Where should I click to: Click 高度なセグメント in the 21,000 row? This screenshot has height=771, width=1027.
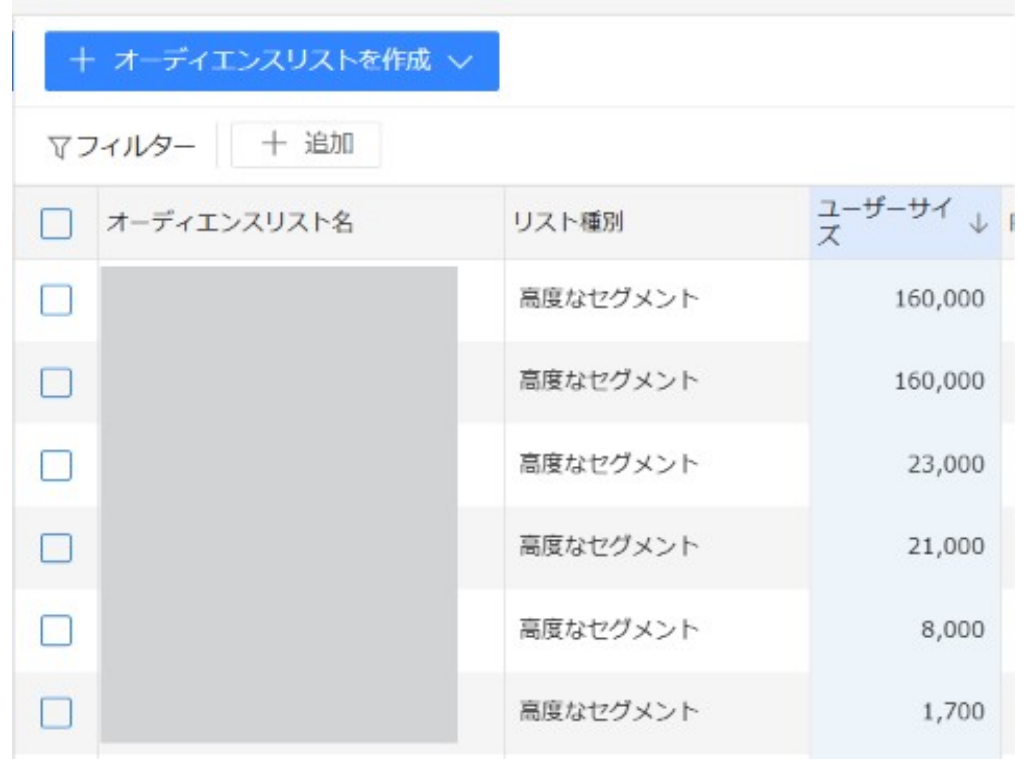609,546
